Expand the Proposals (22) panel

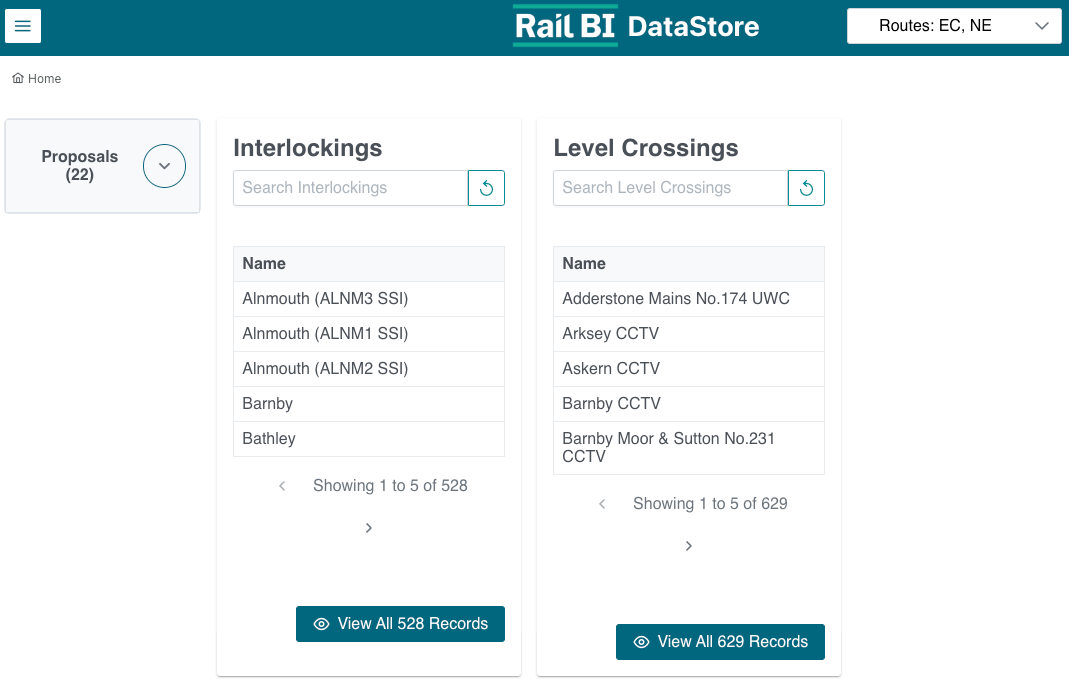pos(164,166)
